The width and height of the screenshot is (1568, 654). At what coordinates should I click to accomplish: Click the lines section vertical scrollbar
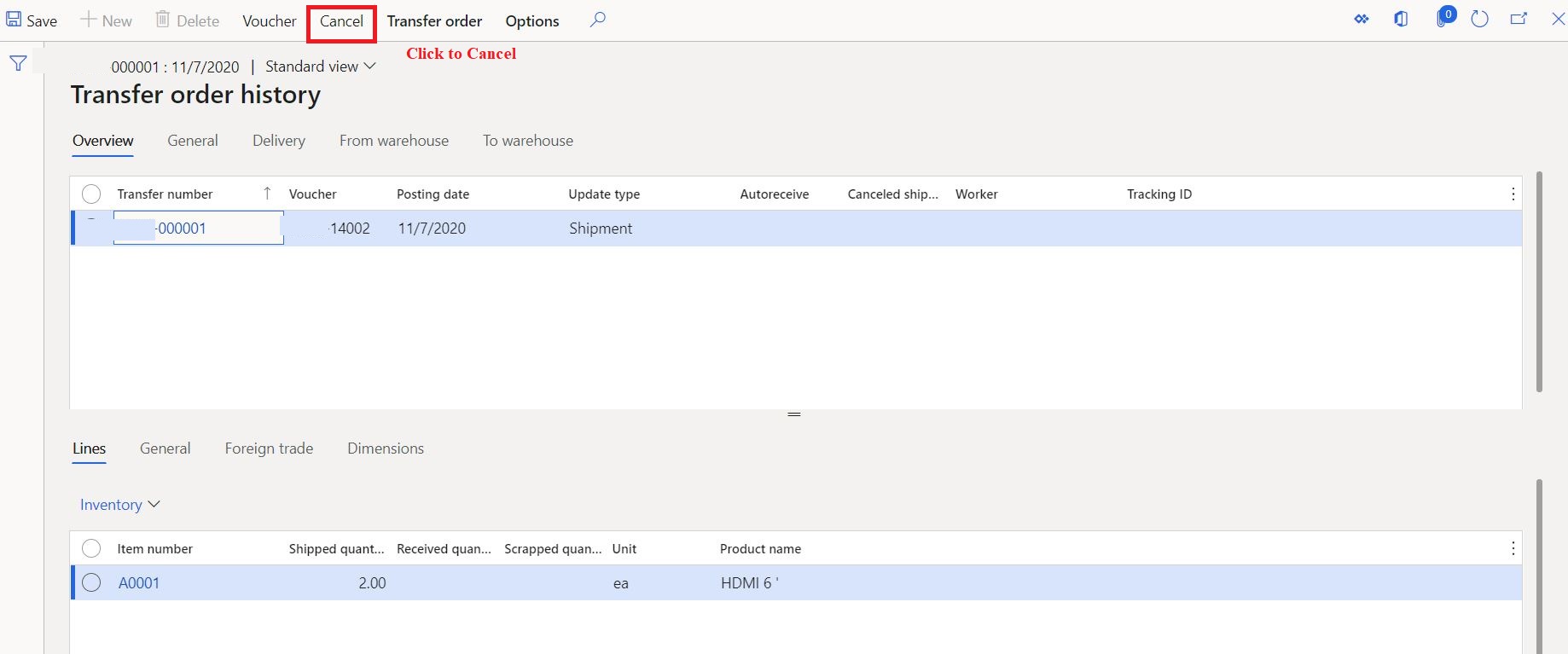point(1540,566)
